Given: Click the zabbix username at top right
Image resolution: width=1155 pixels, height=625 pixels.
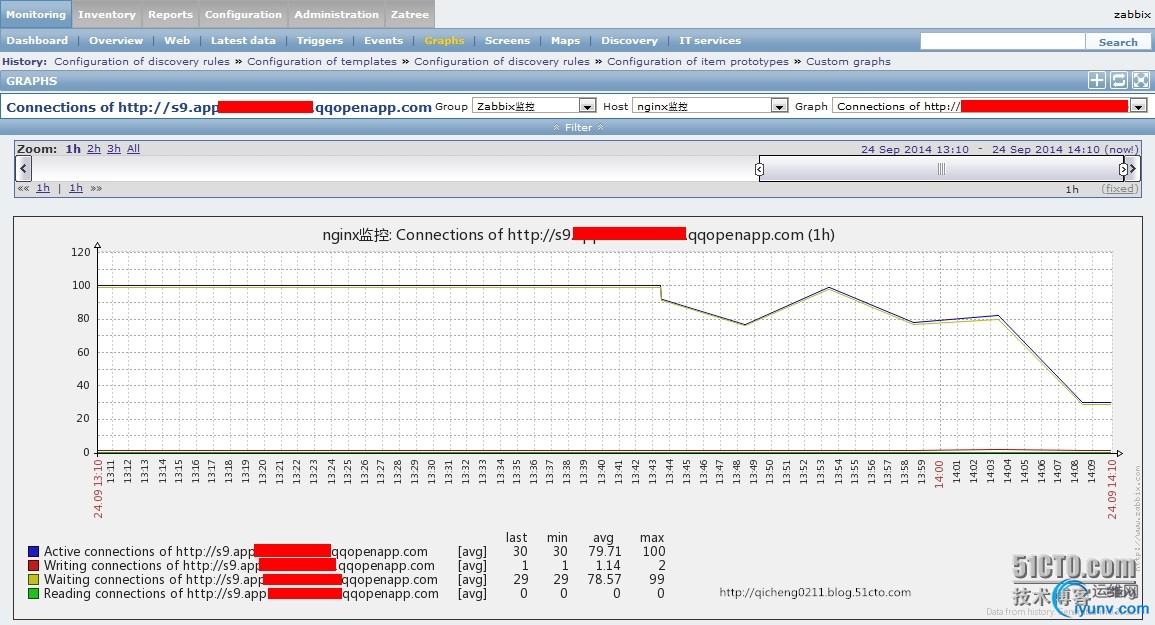Looking at the screenshot, I should (1131, 14).
